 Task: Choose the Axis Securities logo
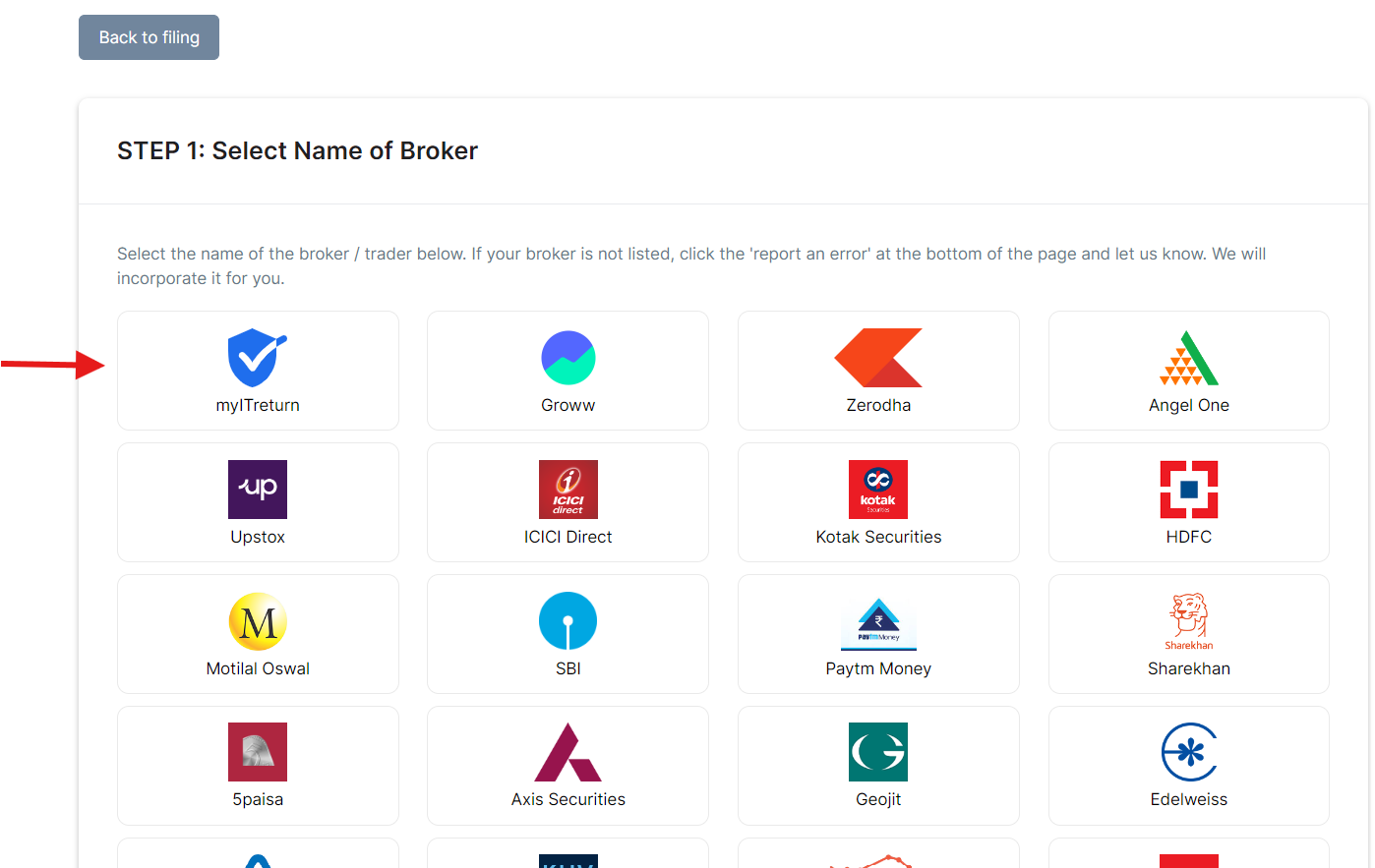(568, 752)
